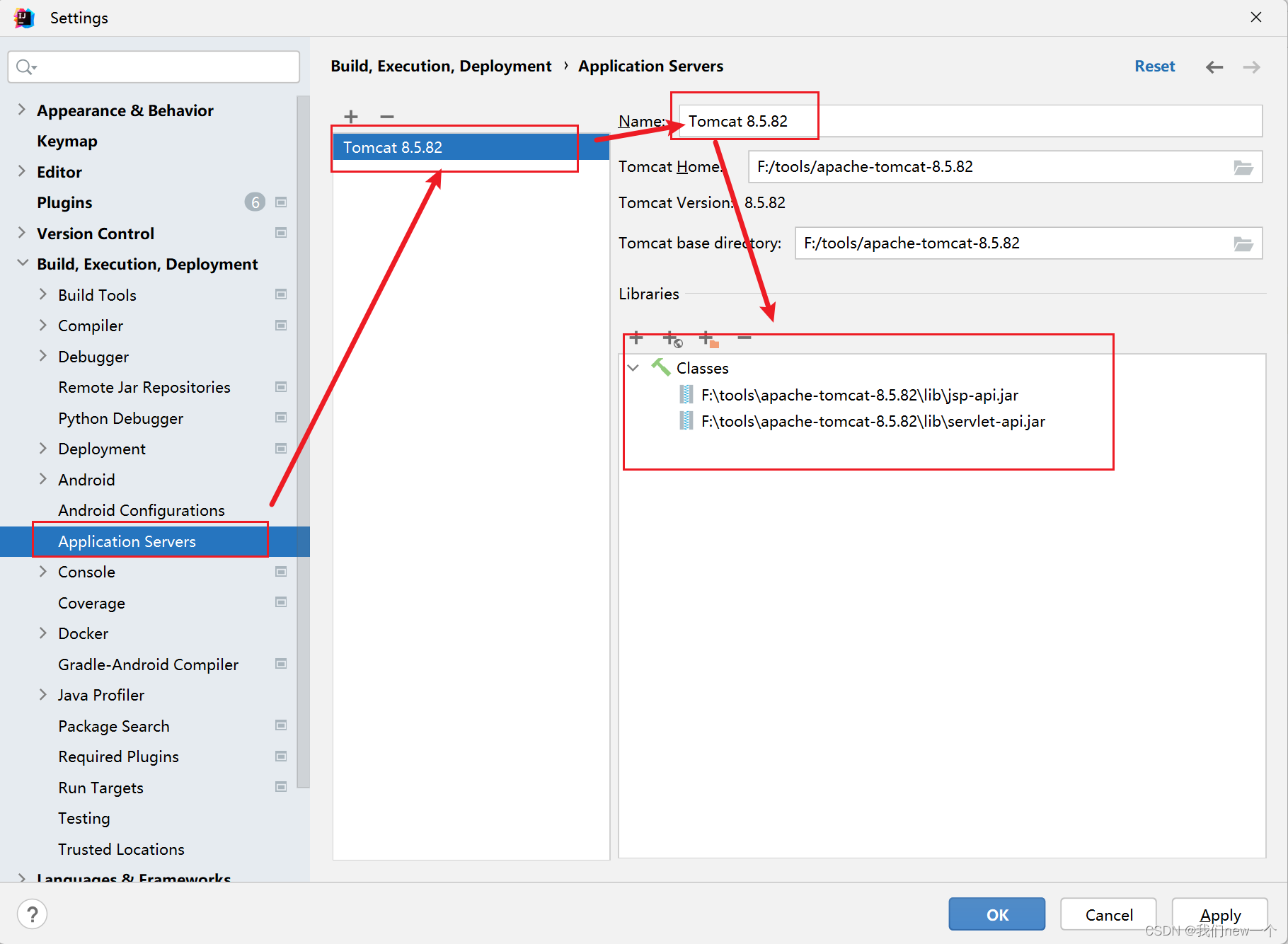Image resolution: width=1288 pixels, height=944 pixels.
Task: Browse for Tomcat Home folder
Action: coord(1243,167)
